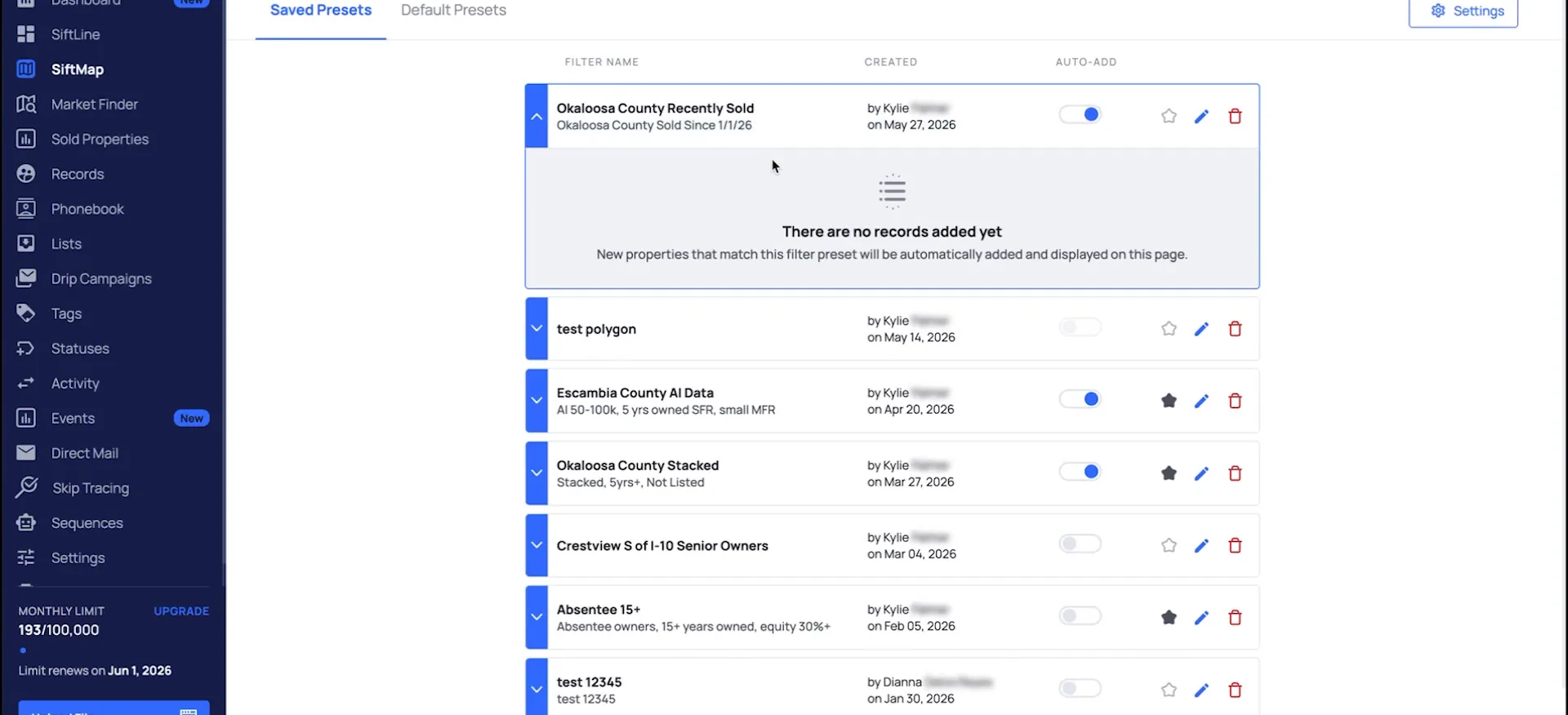Screen dimensions: 1568x715
Task: Expand Crestview S of I-10 Senior Owners row
Action: point(537,545)
